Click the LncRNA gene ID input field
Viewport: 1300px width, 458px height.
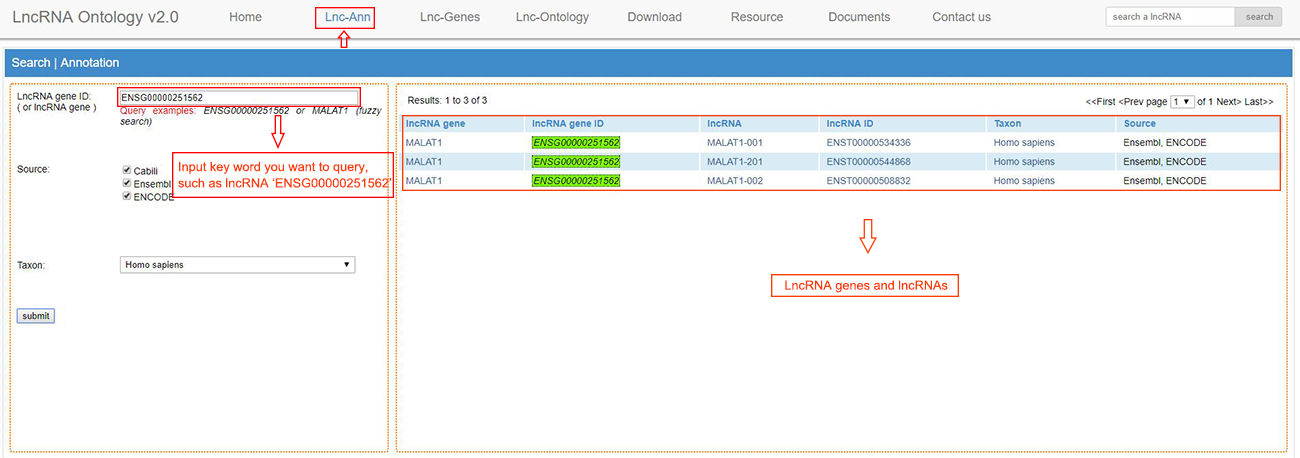[x=238, y=97]
